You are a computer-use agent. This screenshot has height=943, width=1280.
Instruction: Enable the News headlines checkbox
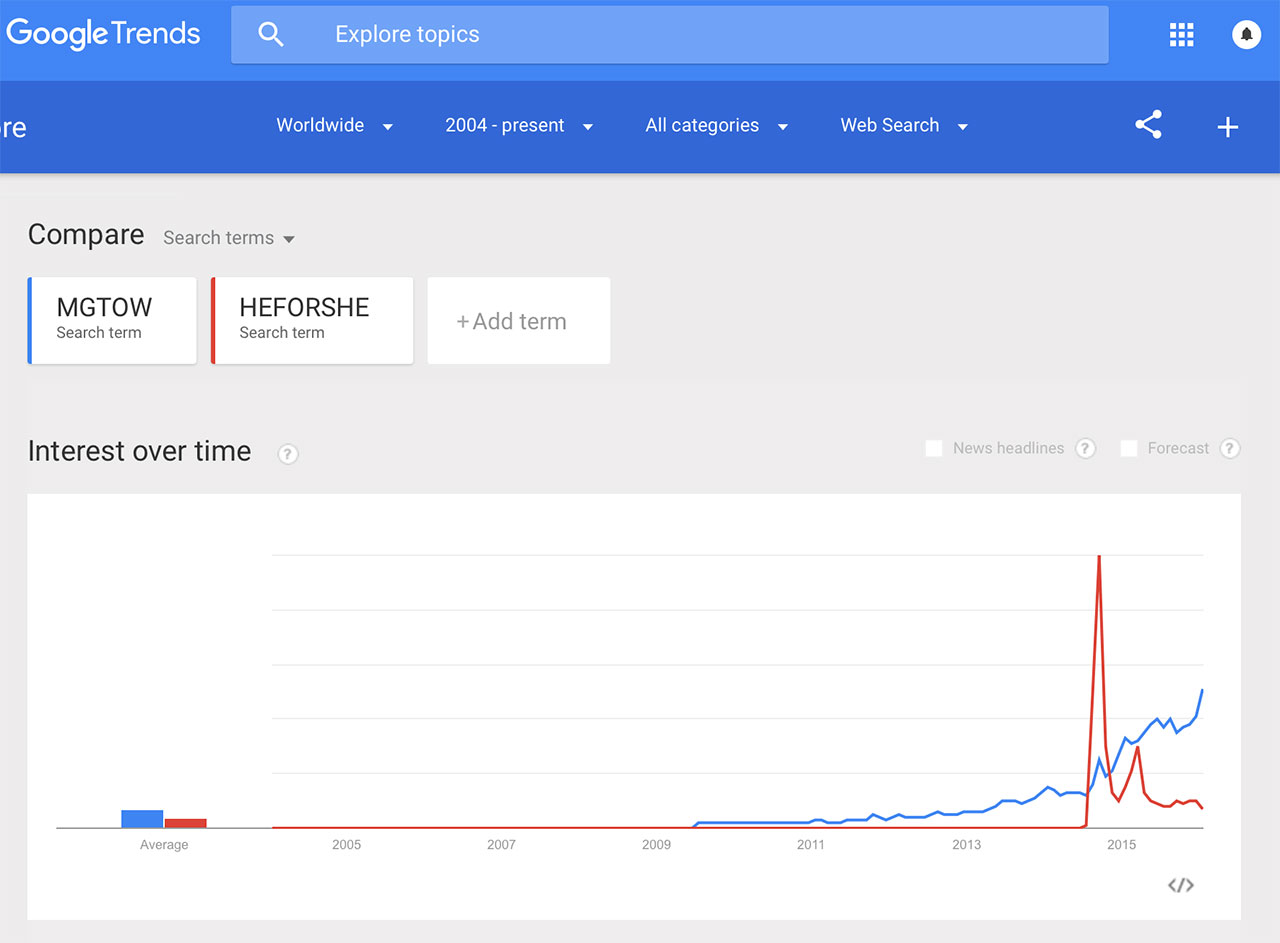(934, 449)
